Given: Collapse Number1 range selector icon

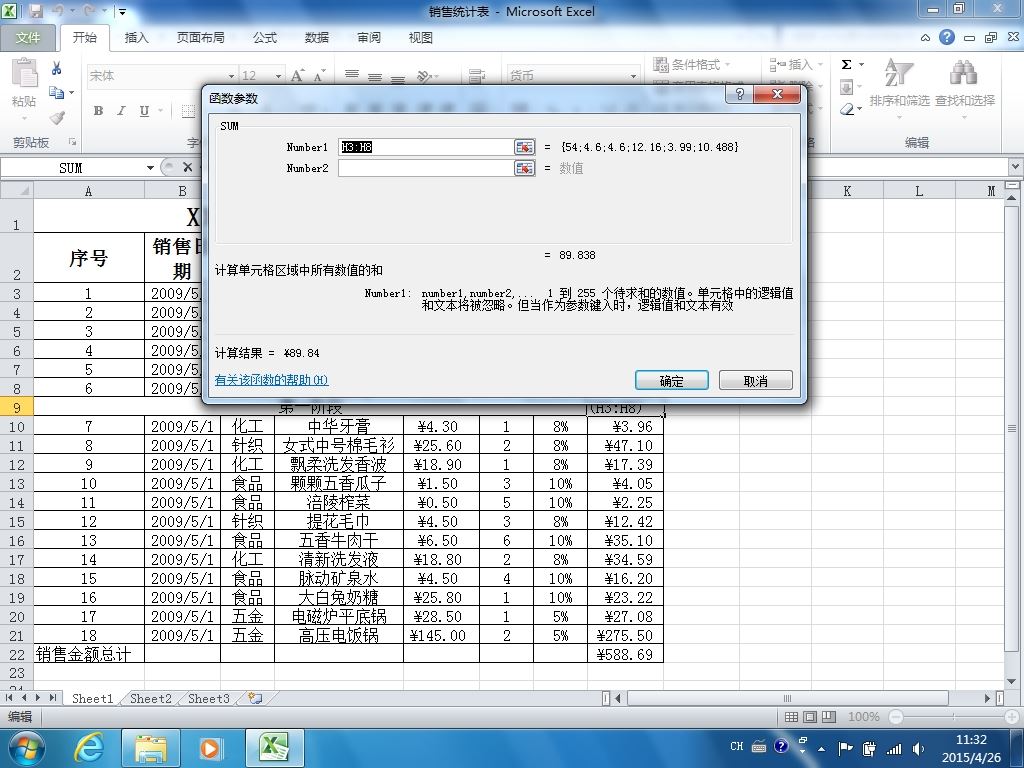Looking at the screenshot, I should (x=524, y=147).
